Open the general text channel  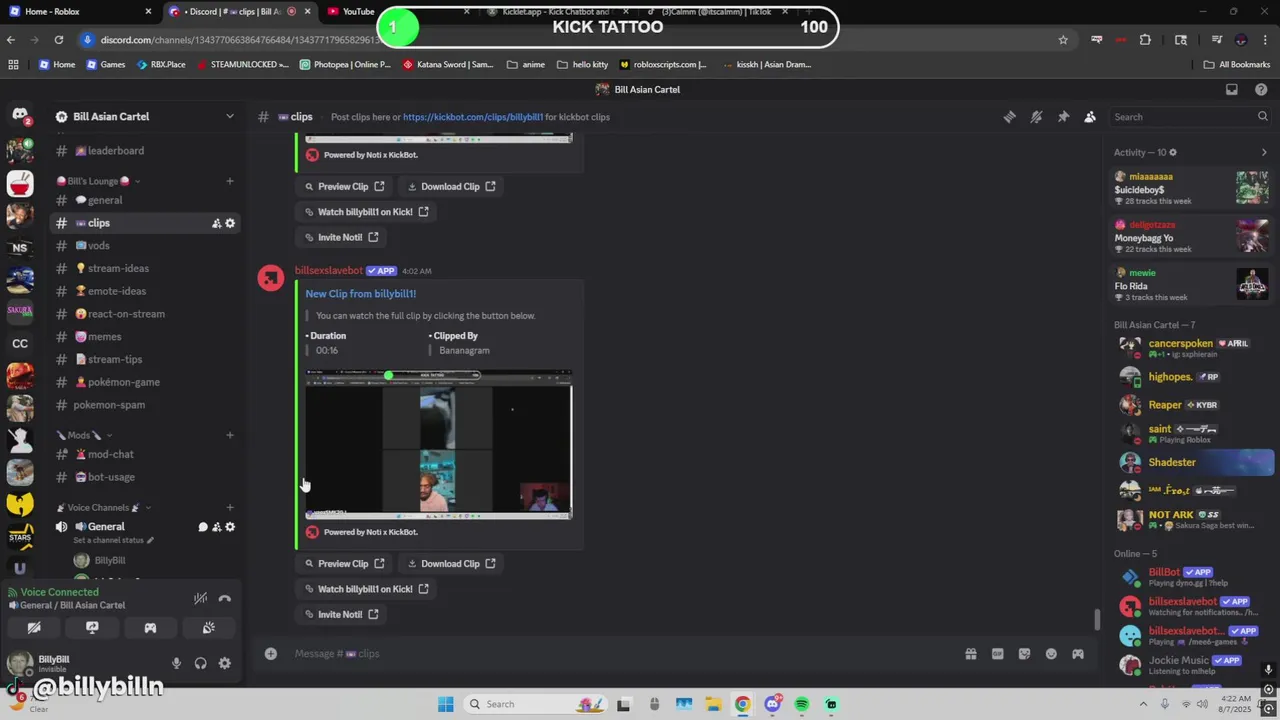pyautogui.click(x=144, y=200)
